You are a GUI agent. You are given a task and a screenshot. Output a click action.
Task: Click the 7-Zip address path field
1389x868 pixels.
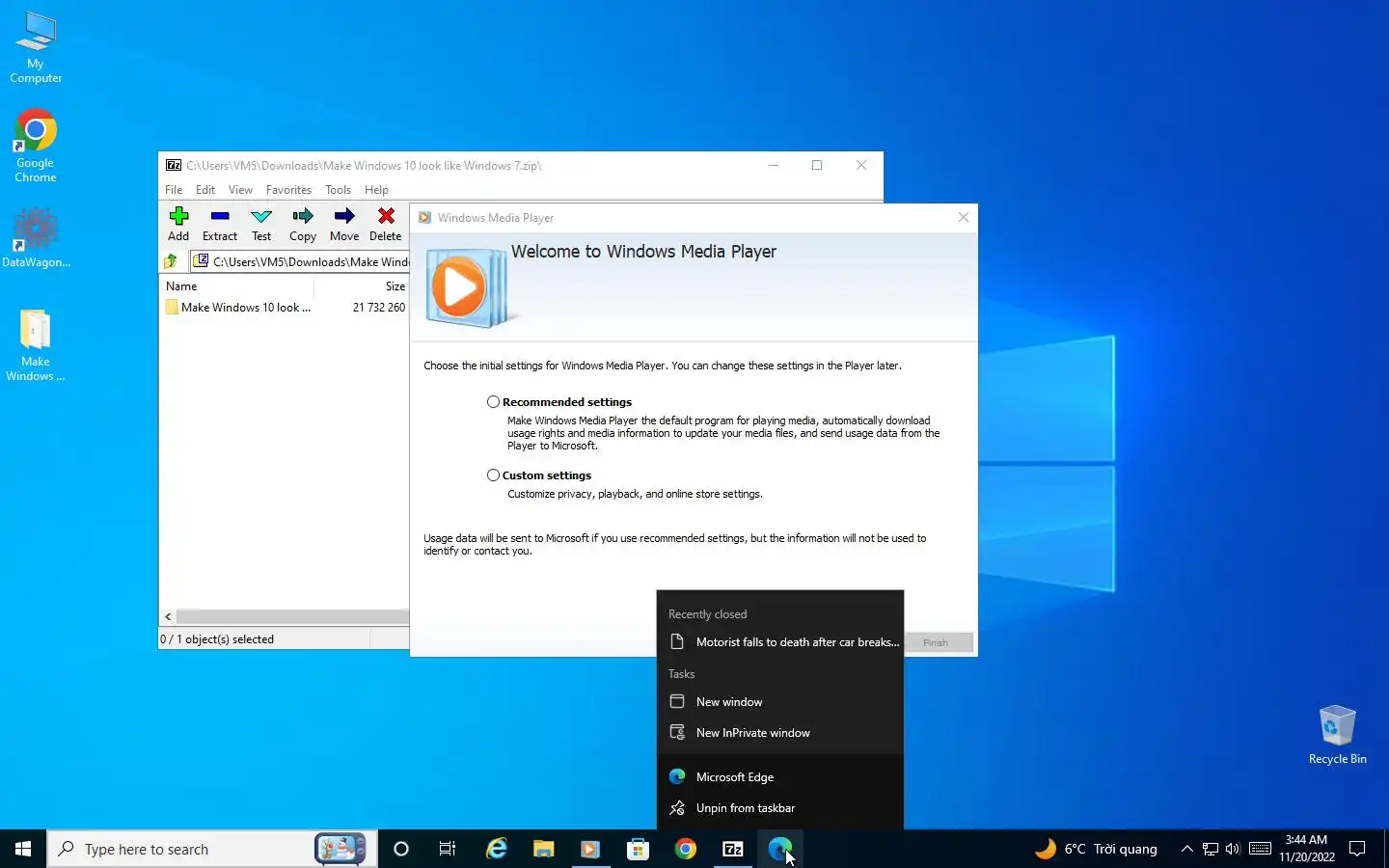[x=300, y=261]
